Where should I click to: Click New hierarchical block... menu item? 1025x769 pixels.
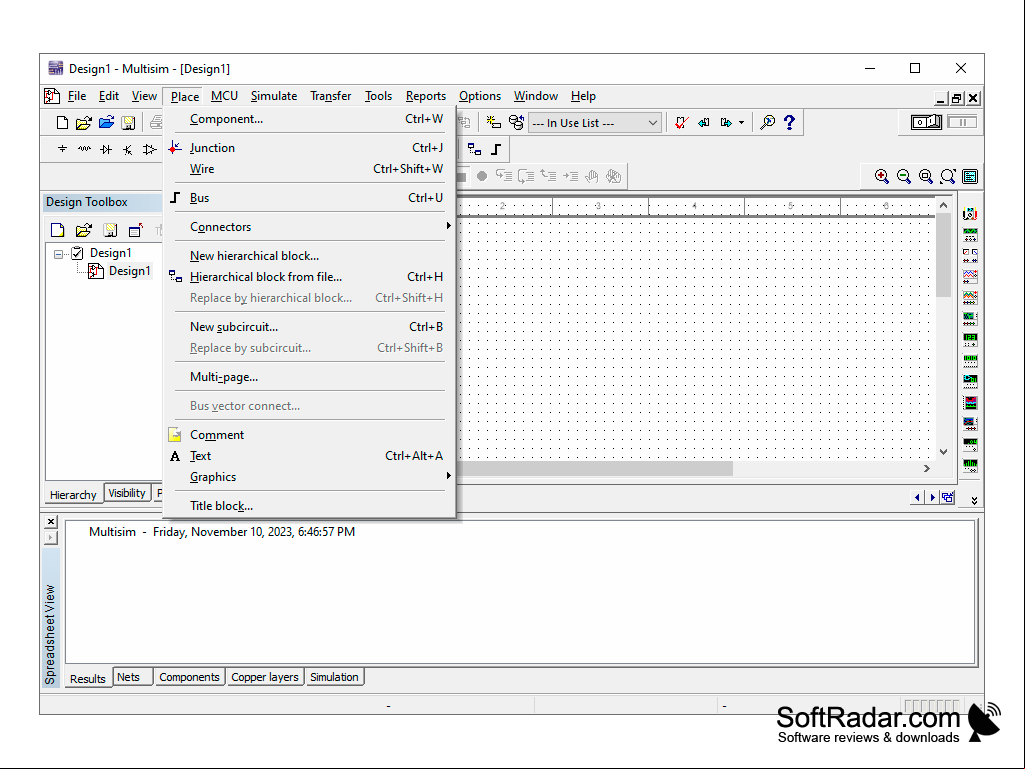(311, 256)
